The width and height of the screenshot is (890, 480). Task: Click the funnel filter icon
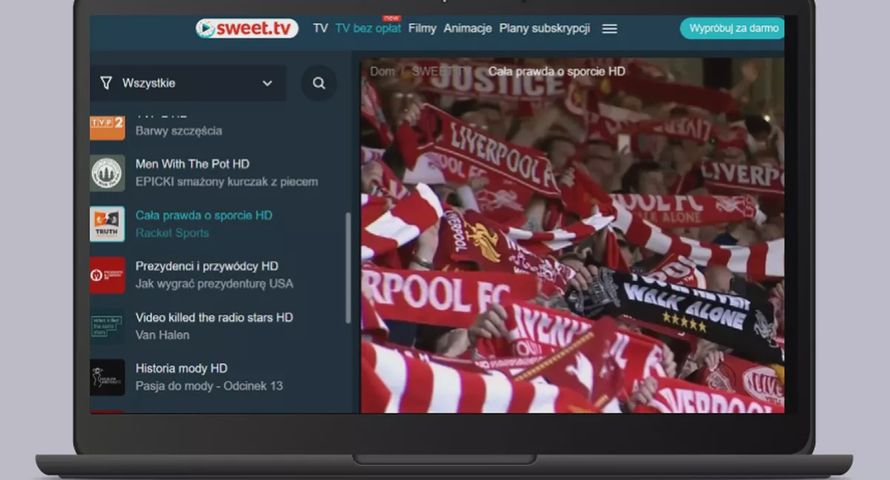(x=106, y=83)
